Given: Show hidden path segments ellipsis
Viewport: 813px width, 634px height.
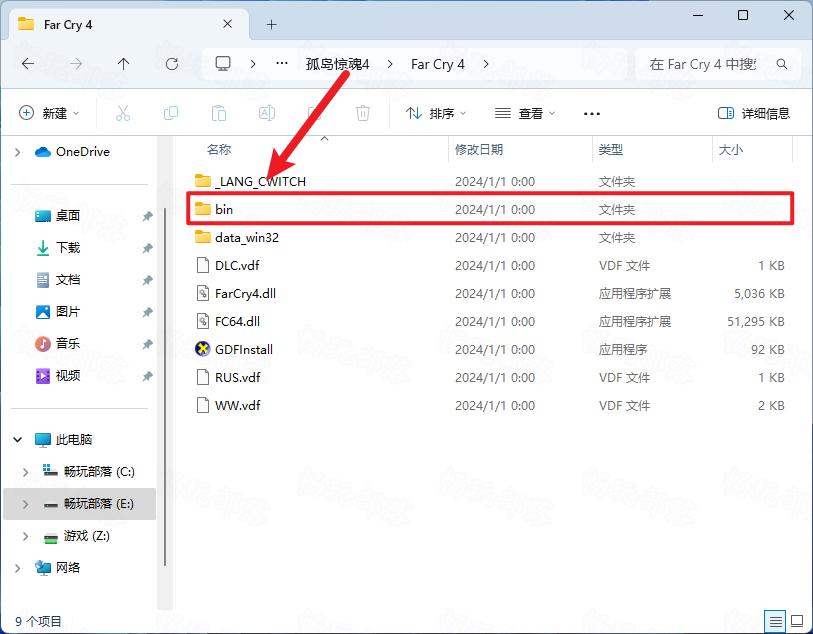Looking at the screenshot, I should (x=282, y=64).
